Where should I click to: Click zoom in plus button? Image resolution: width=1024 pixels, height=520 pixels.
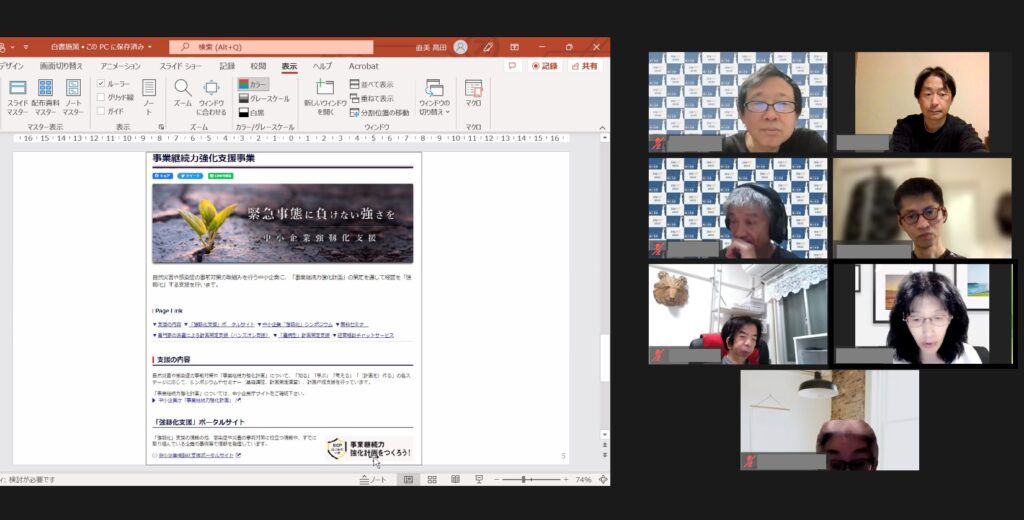pyautogui.click(x=566, y=479)
